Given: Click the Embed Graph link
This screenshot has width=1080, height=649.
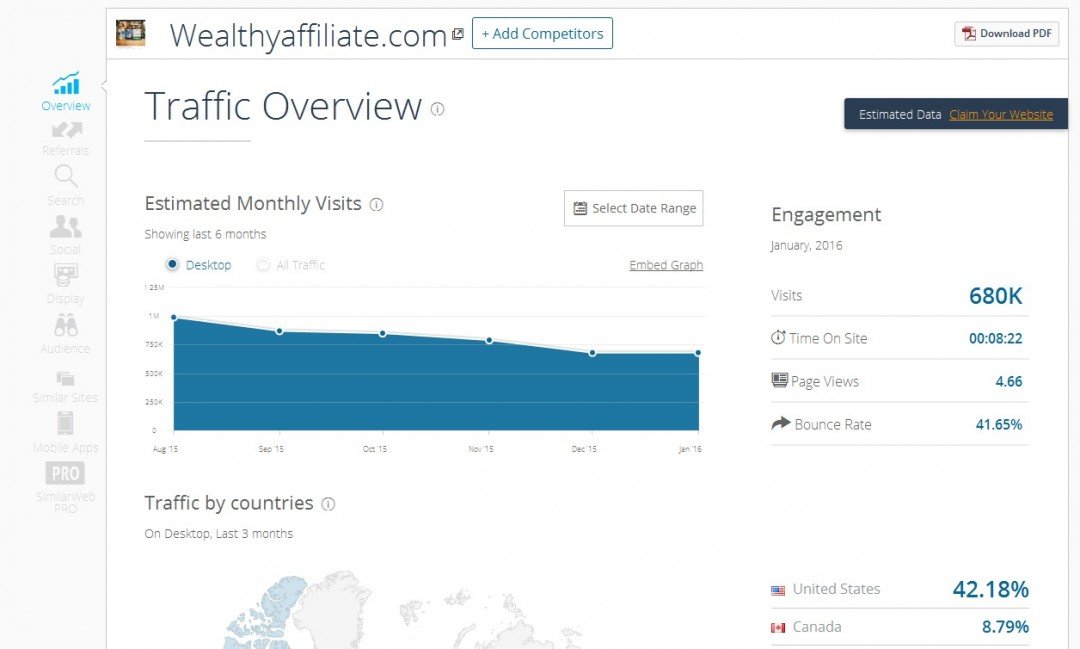Looking at the screenshot, I should pos(666,265).
